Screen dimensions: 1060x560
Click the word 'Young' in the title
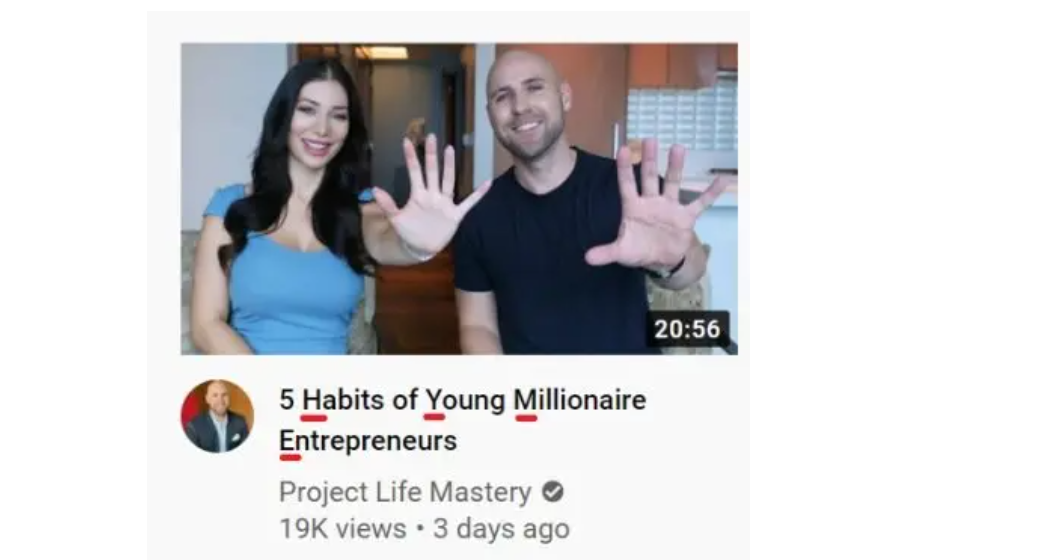pyautogui.click(x=465, y=402)
